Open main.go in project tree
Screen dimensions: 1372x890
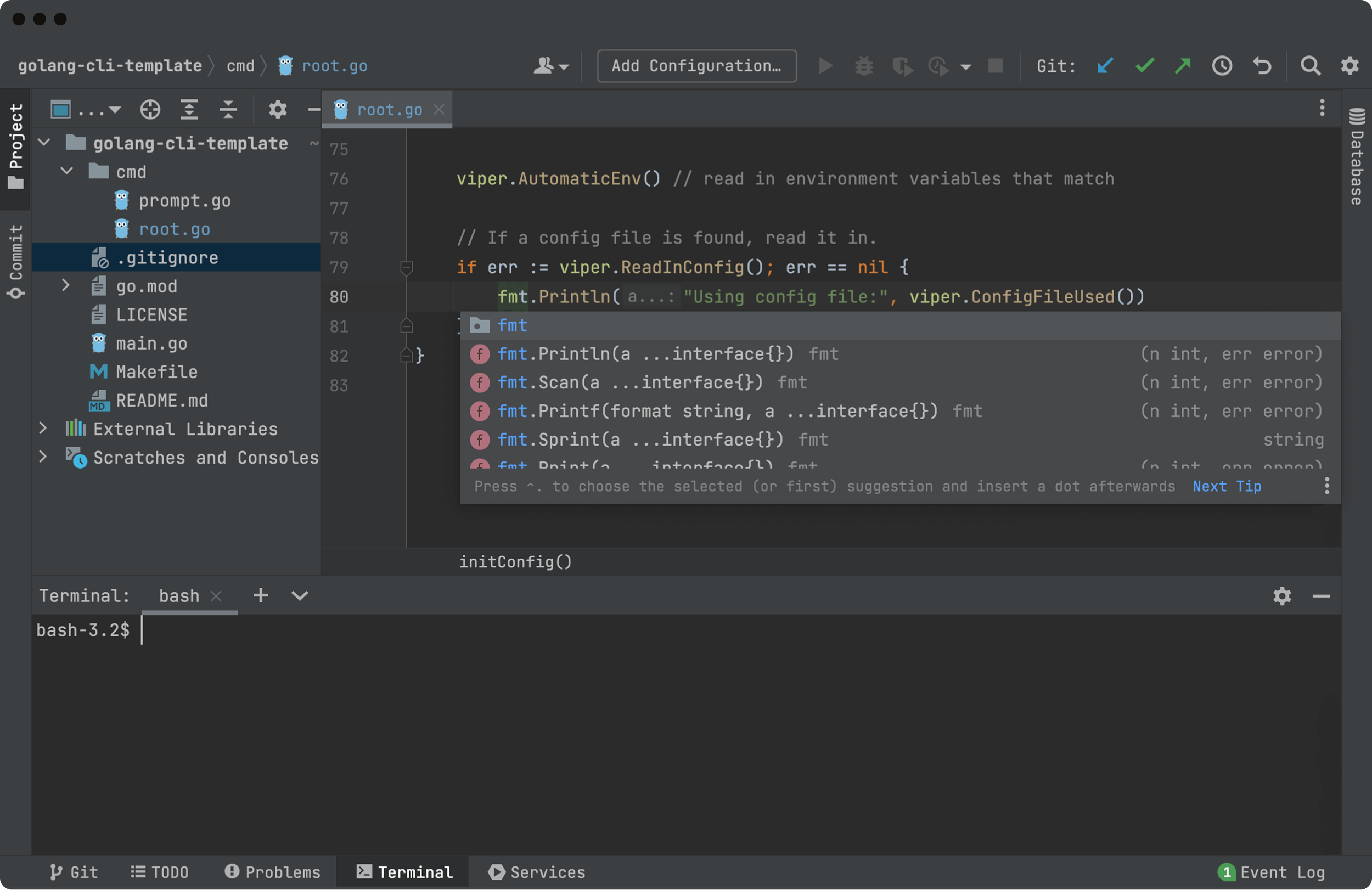pos(151,343)
